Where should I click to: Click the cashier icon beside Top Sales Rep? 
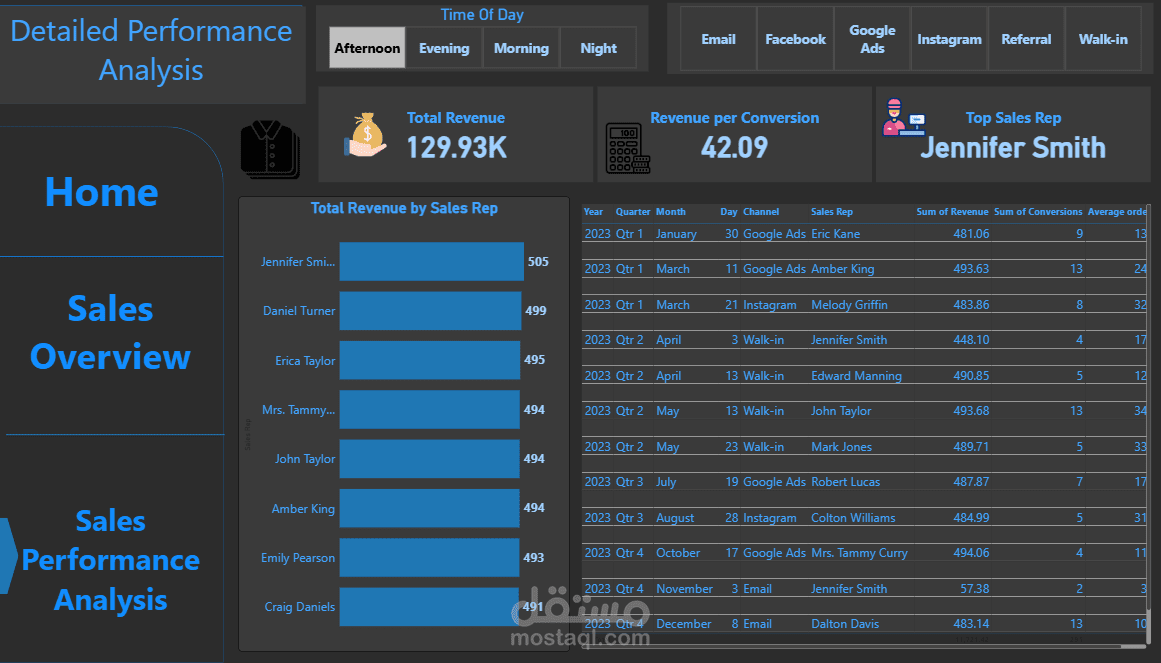pyautogui.click(x=903, y=118)
